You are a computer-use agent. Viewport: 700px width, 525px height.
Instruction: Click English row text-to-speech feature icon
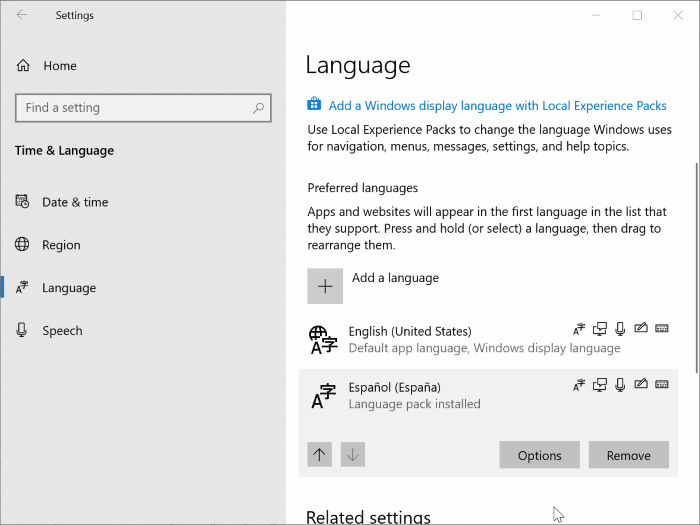click(x=600, y=329)
